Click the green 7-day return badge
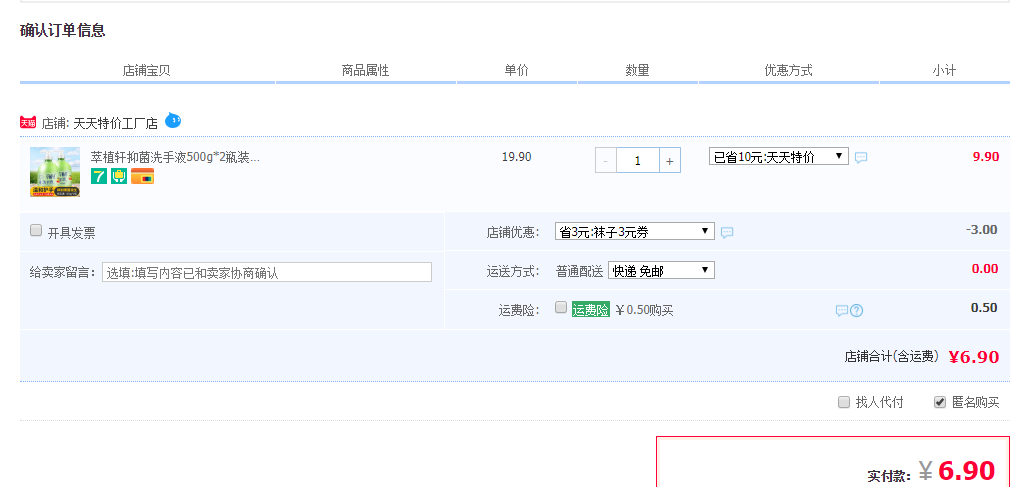Viewport: 1036px width, 487px height. click(x=98, y=176)
